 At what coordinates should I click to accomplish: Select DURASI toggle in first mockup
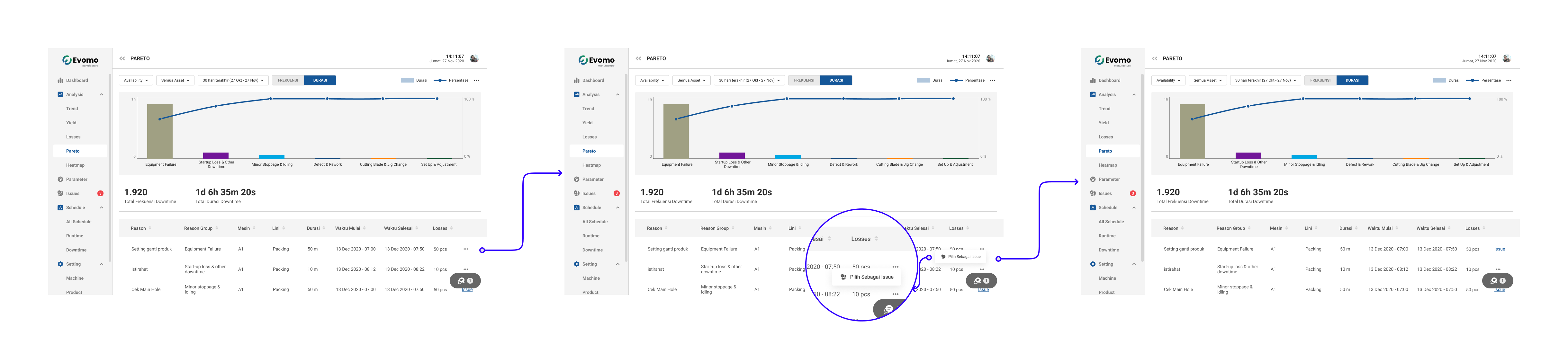tap(320, 80)
